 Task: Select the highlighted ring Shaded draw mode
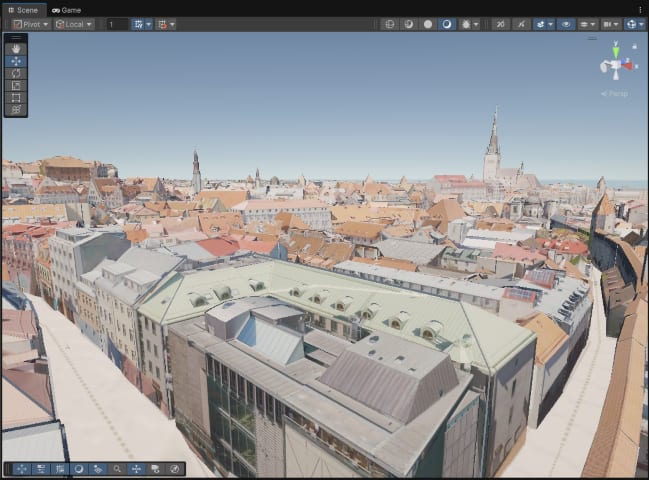tap(447, 24)
